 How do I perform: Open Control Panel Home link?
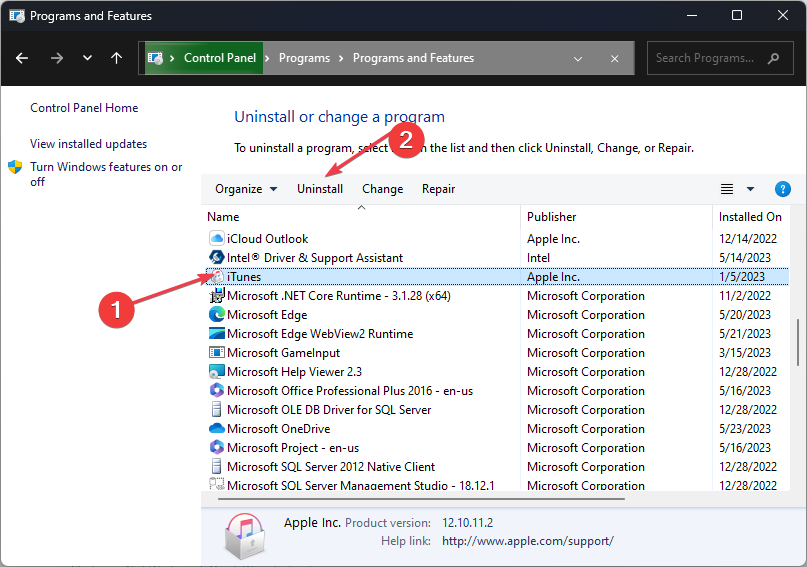[x=84, y=108]
